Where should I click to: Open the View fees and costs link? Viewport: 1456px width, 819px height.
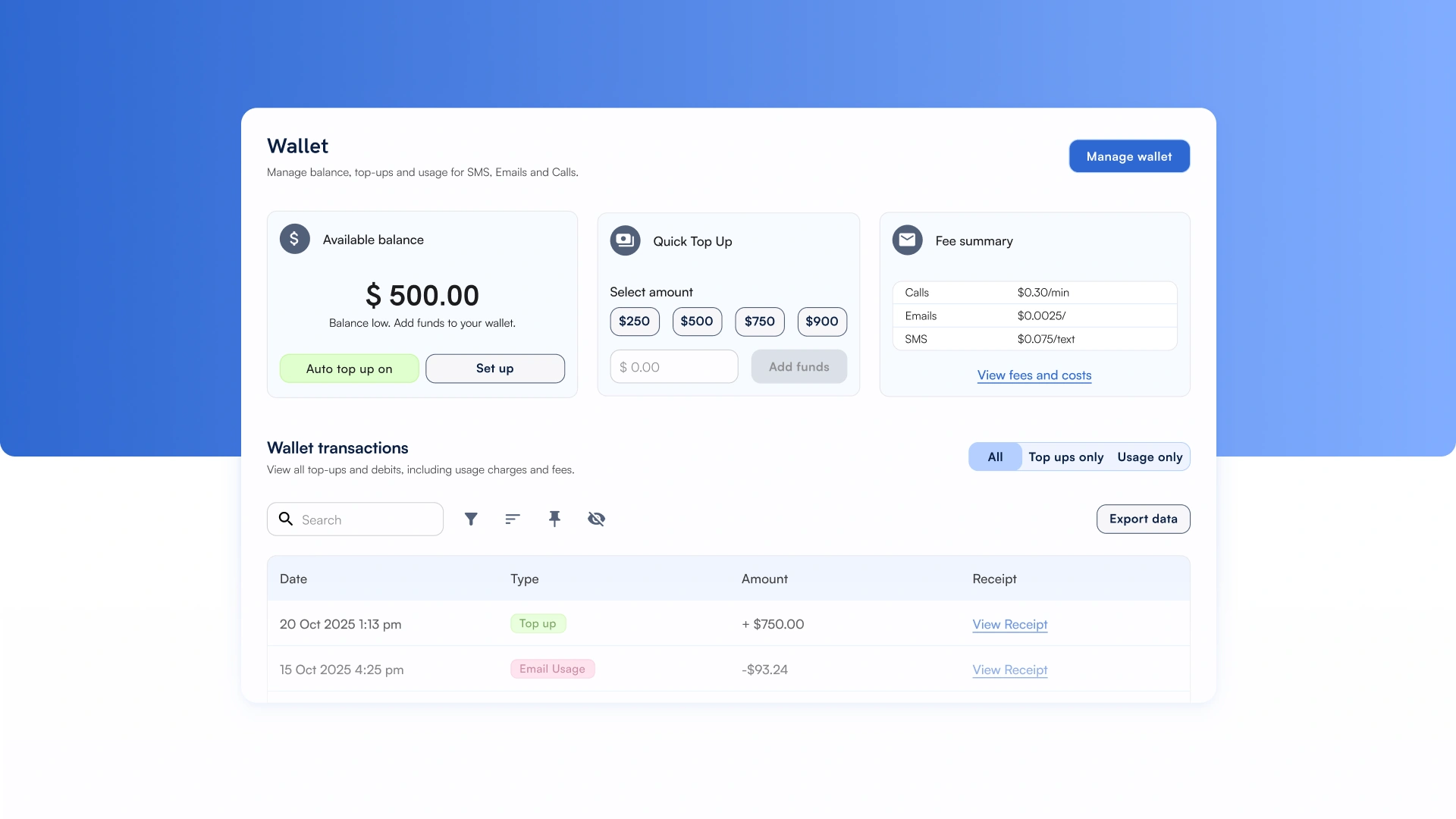(1034, 375)
